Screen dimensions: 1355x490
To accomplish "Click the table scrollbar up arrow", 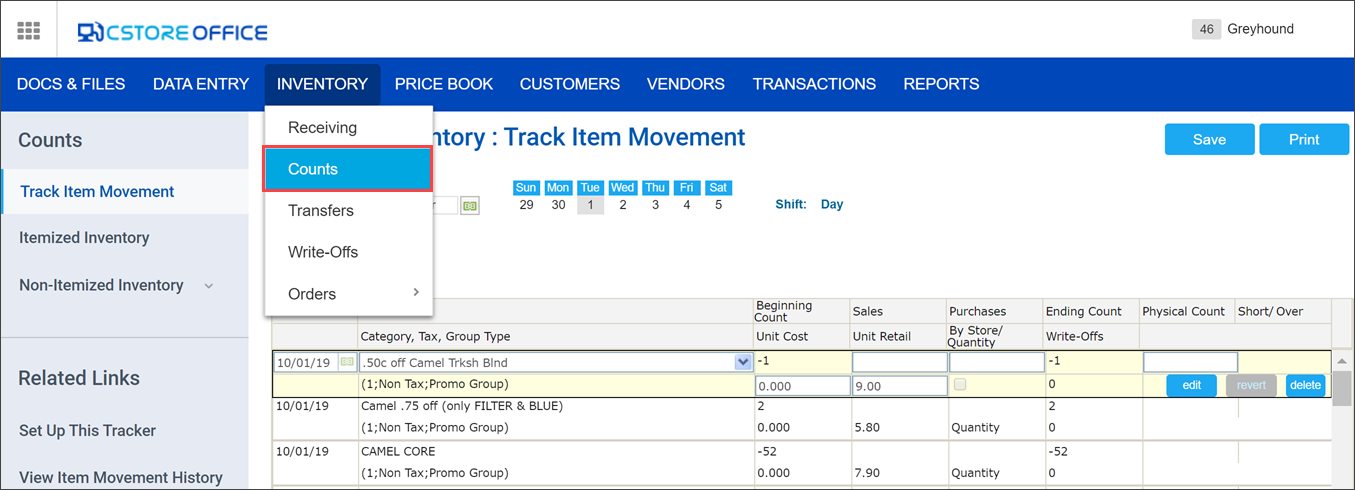I will (1343, 361).
